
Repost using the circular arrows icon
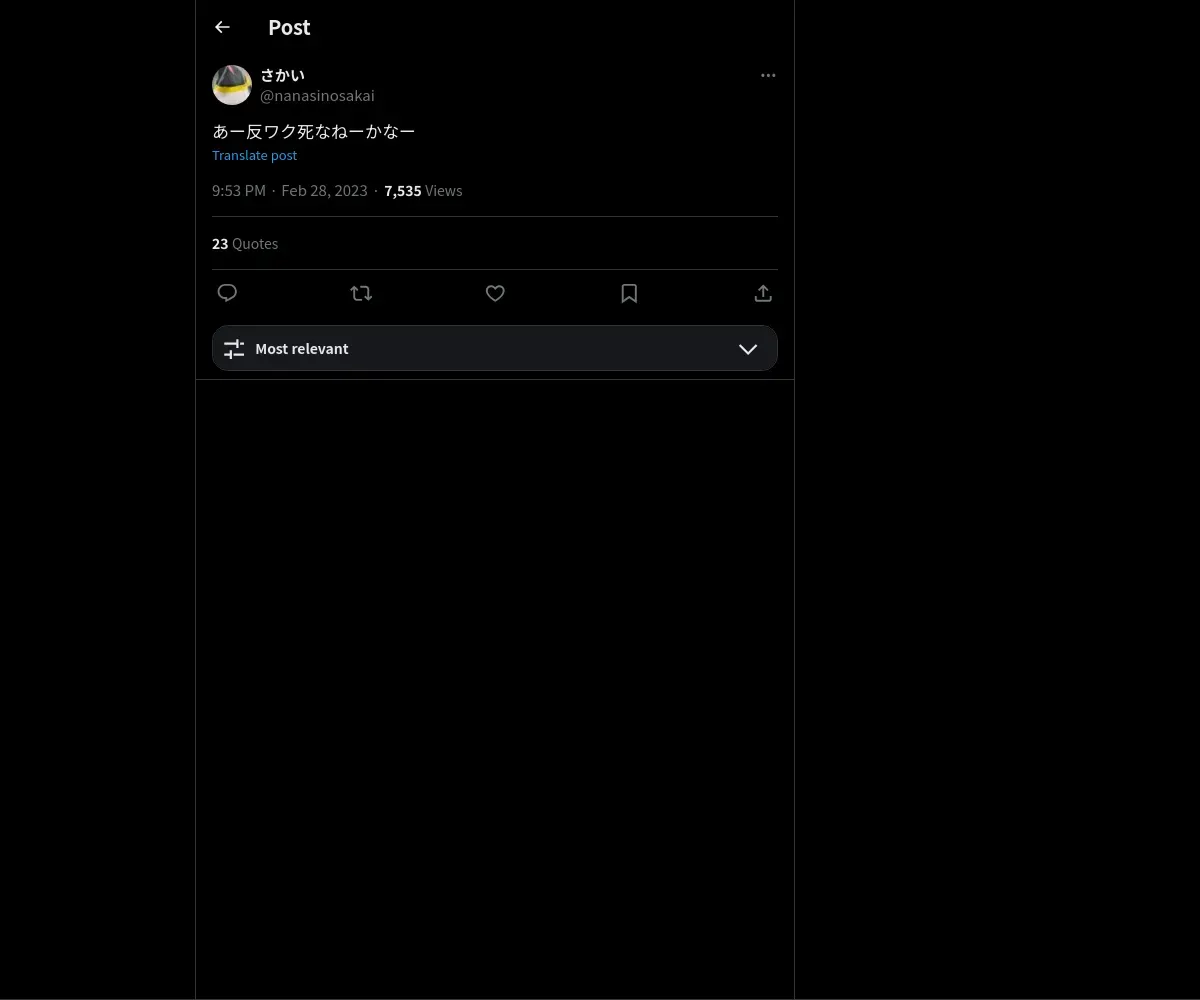(361, 293)
